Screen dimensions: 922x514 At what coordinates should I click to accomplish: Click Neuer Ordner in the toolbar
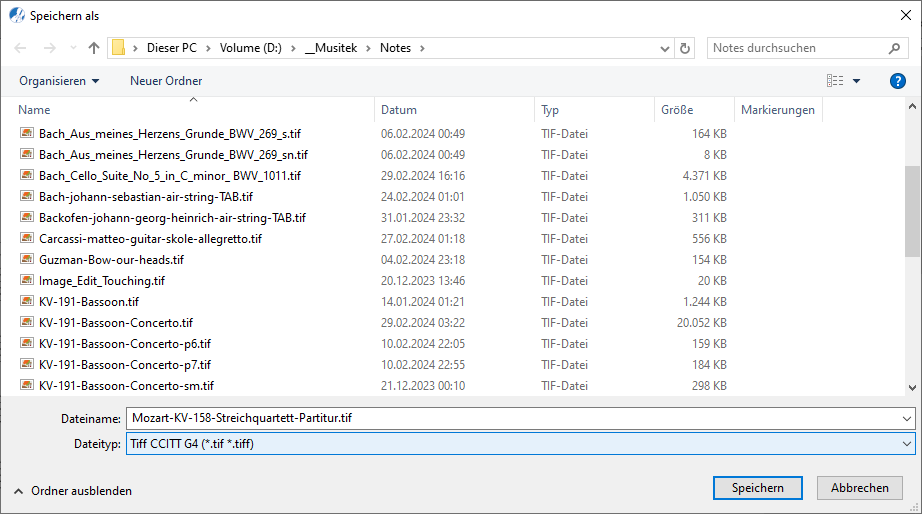click(x=166, y=81)
